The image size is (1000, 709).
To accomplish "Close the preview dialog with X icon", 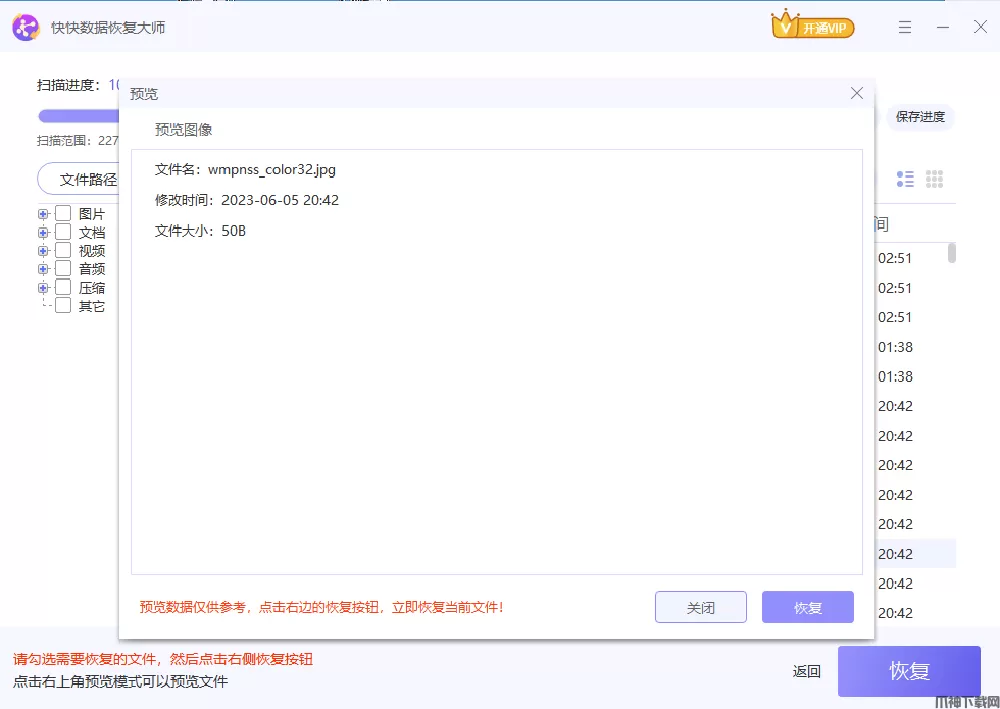I will point(857,93).
